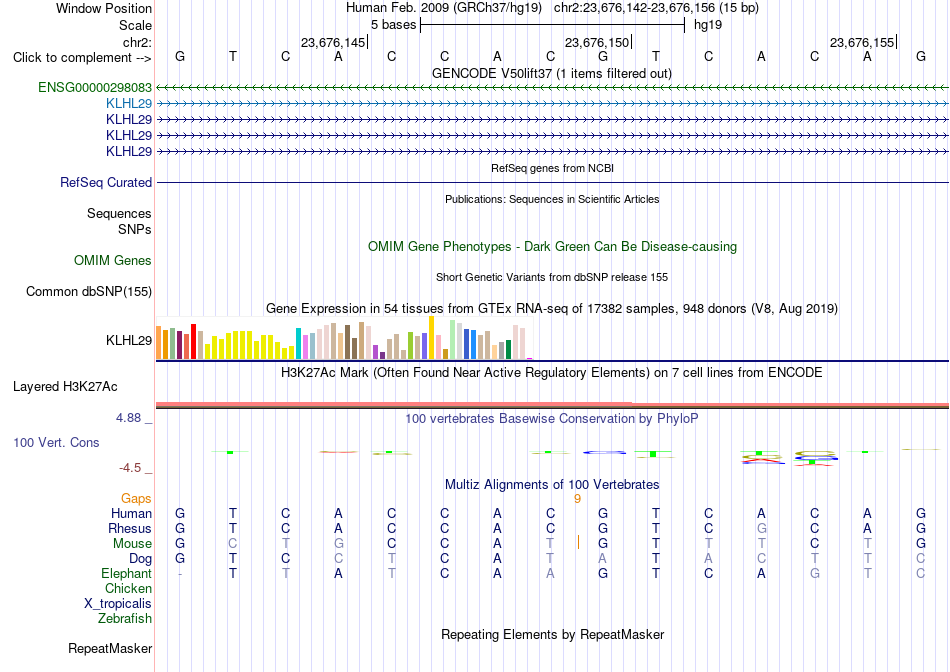The width and height of the screenshot is (950, 672).
Task: Click the orange Gaps label
Action: [x=136, y=498]
